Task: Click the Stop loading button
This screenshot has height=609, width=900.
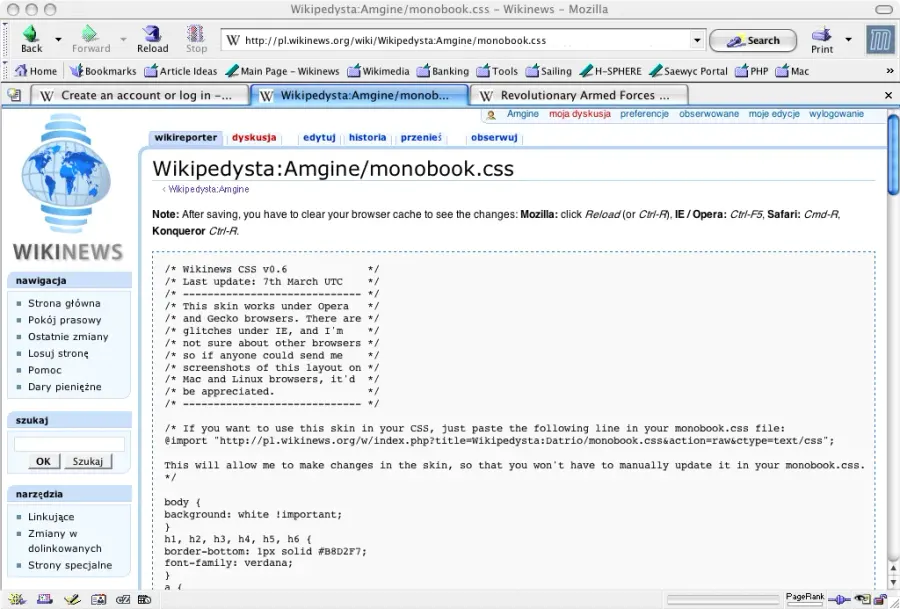Action: click(x=196, y=39)
